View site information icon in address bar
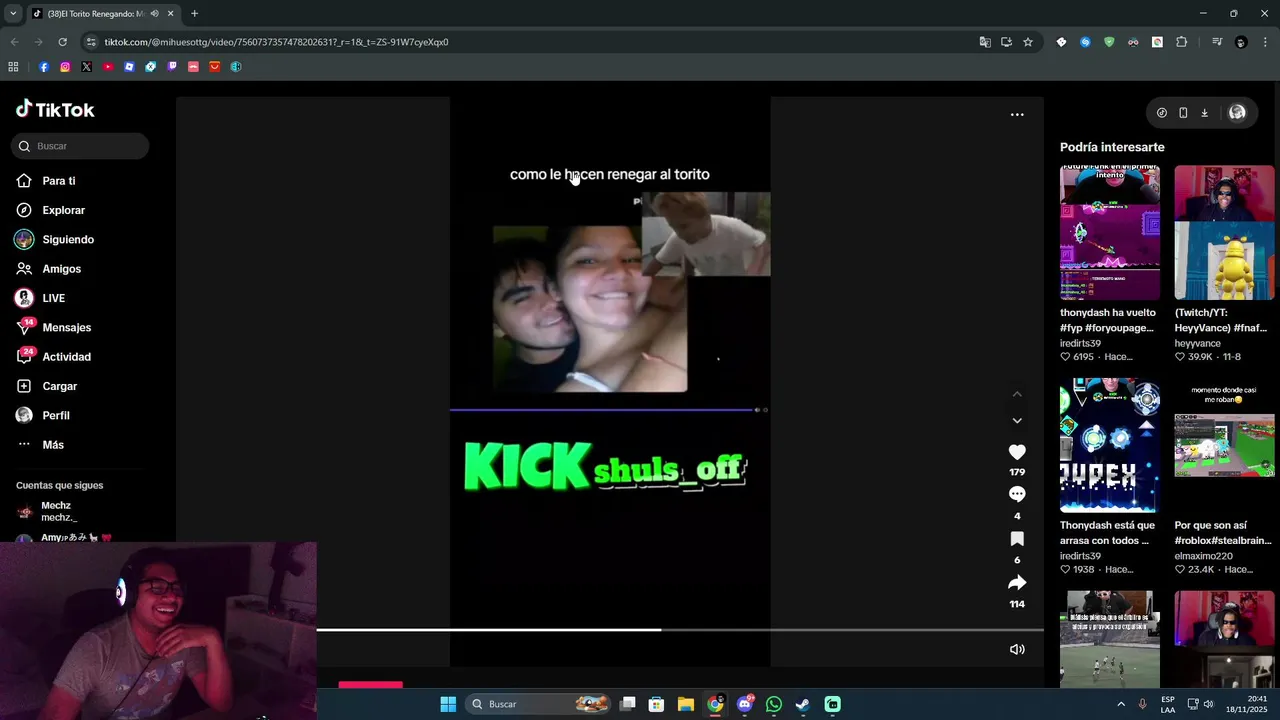The image size is (1280, 720). (x=91, y=42)
